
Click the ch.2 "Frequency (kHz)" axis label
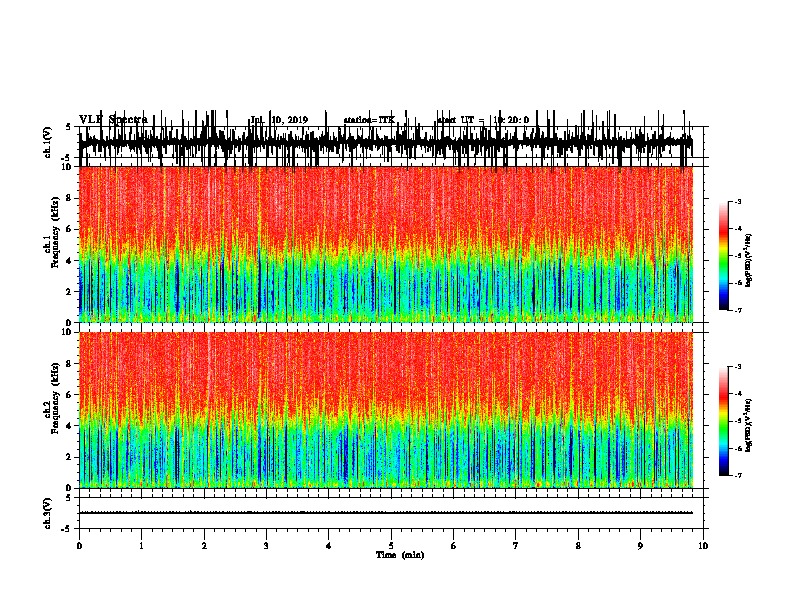coord(54,397)
